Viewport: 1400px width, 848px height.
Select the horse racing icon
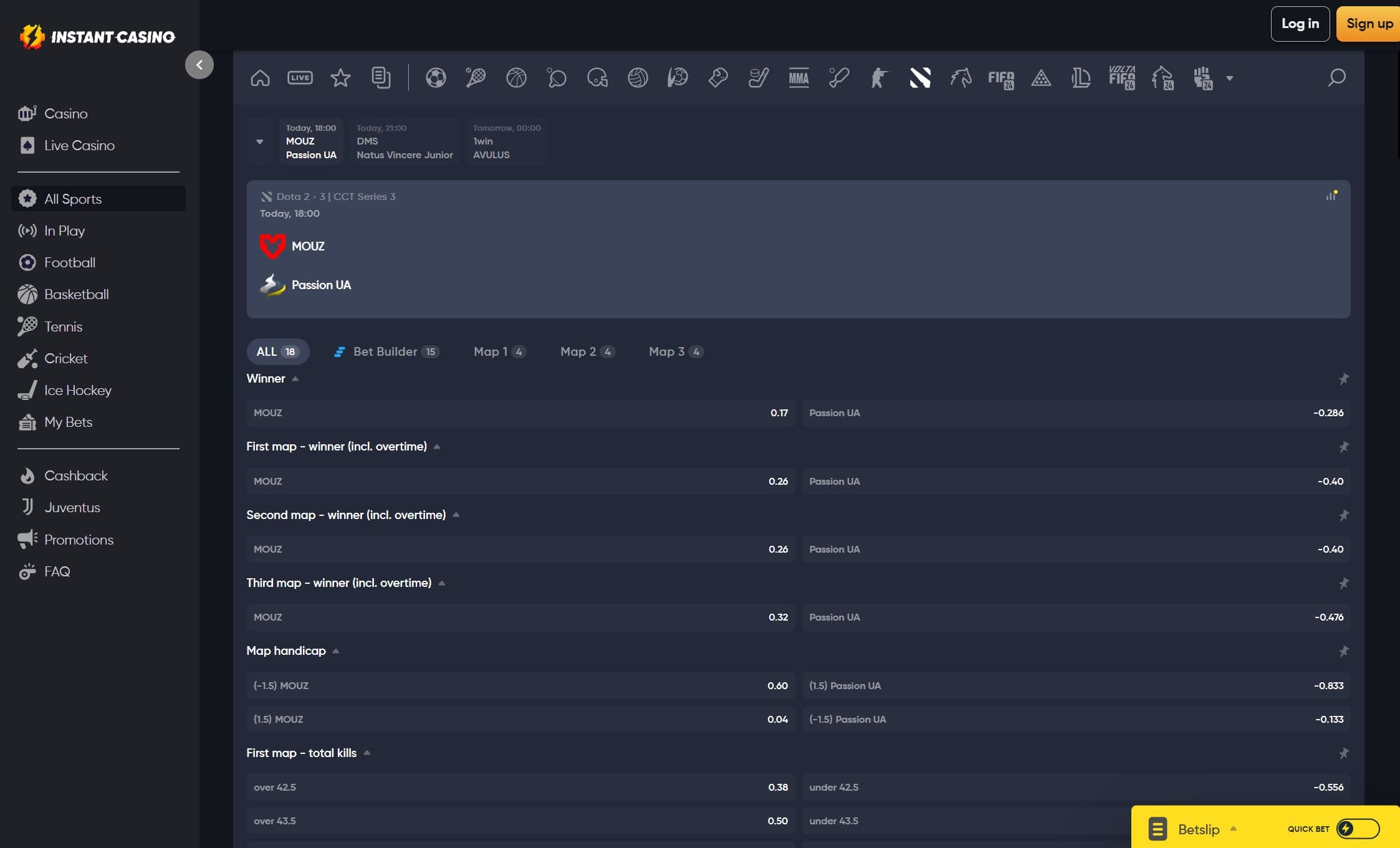pos(961,78)
